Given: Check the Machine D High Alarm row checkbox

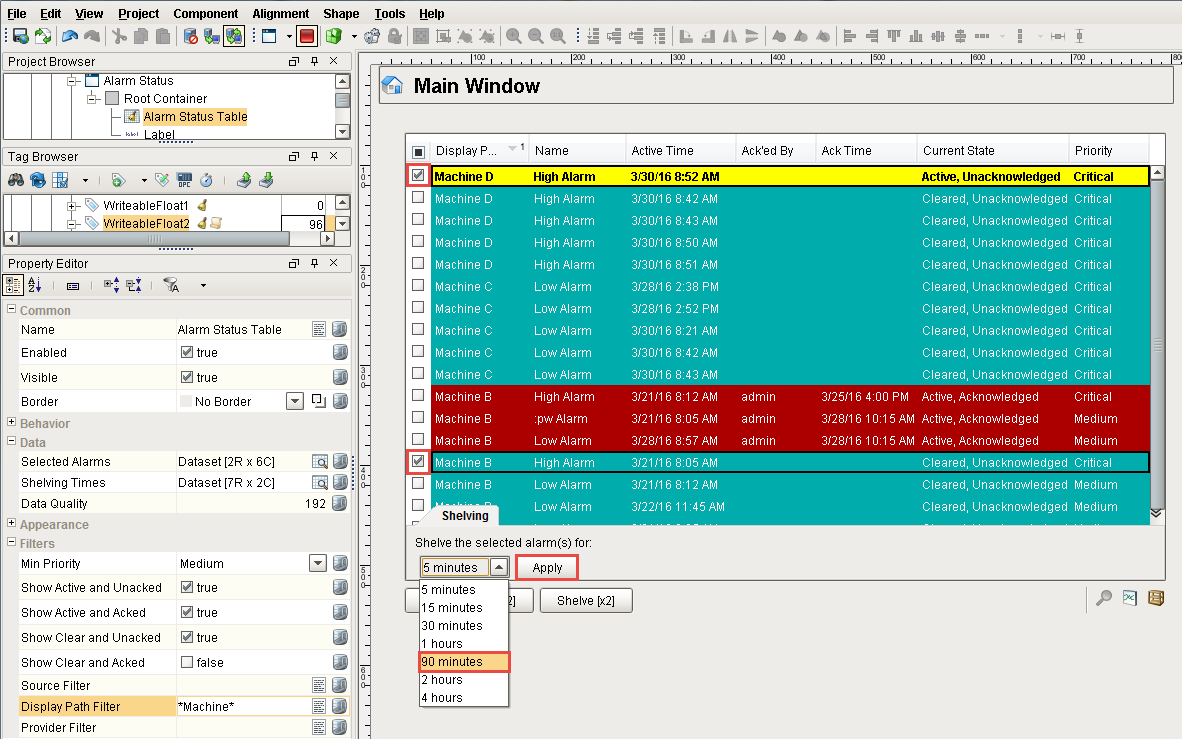Looking at the screenshot, I should pyautogui.click(x=418, y=176).
